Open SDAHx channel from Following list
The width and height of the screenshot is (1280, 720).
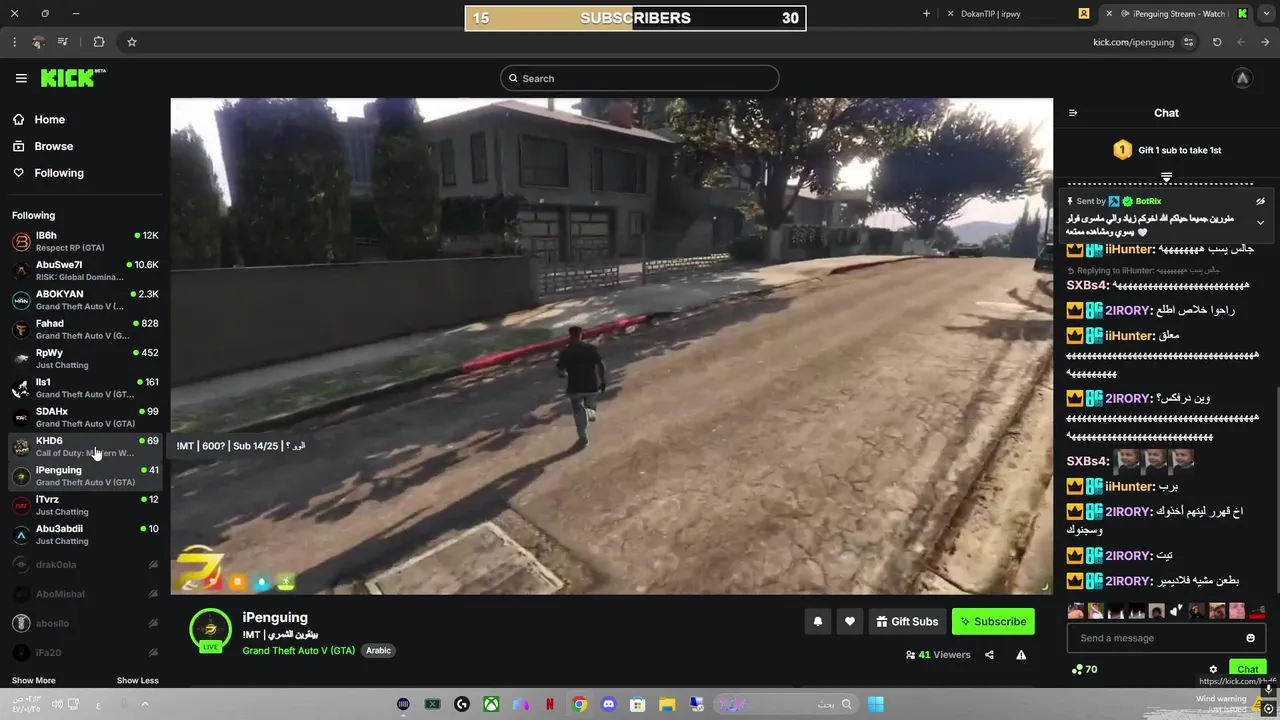point(85,417)
